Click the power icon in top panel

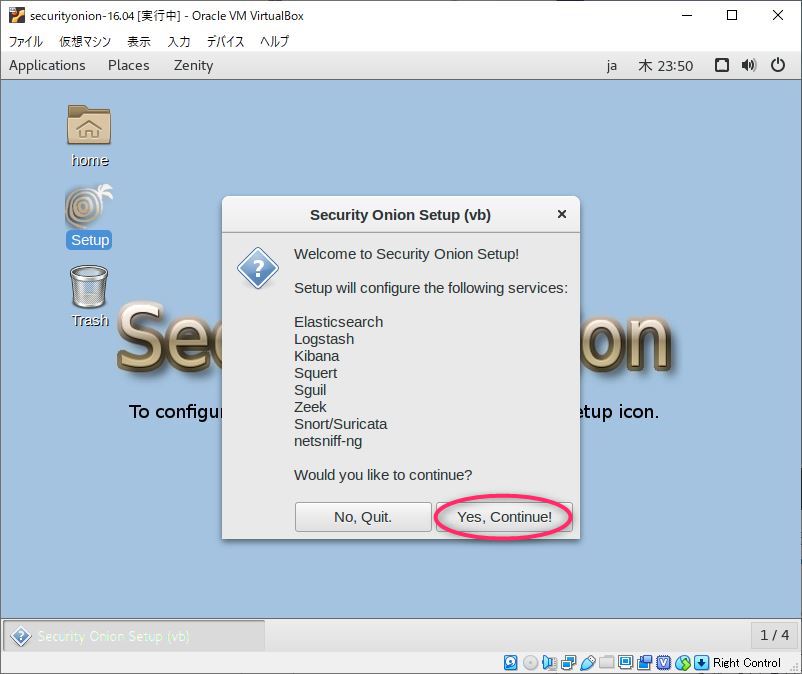778,65
